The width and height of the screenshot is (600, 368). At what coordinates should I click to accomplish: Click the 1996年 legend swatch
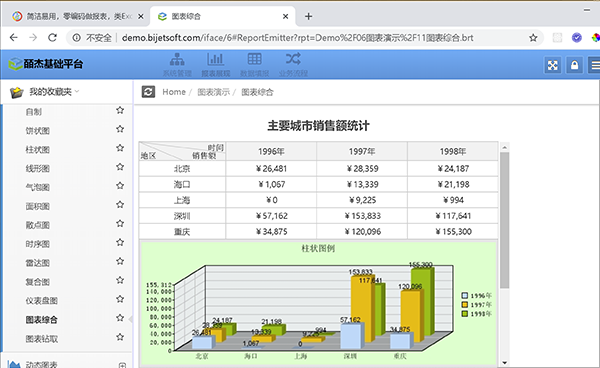pos(465,295)
